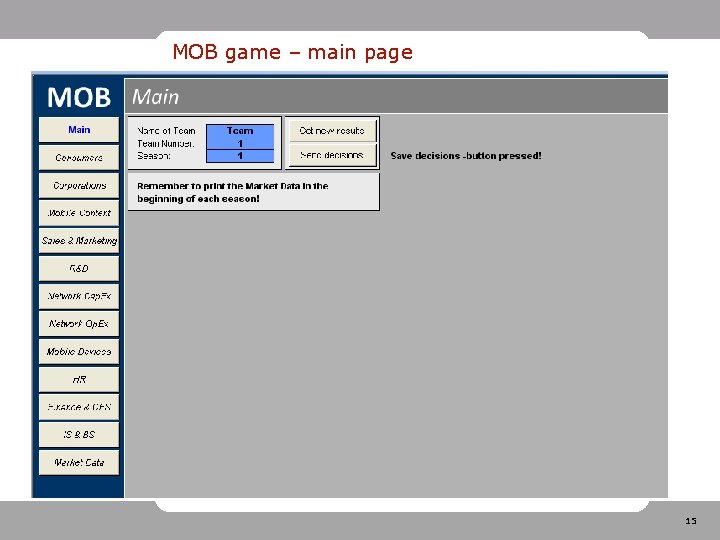Viewport: 720px width, 540px height.
Task: Navigate to Network OpEx
Action: [79, 323]
